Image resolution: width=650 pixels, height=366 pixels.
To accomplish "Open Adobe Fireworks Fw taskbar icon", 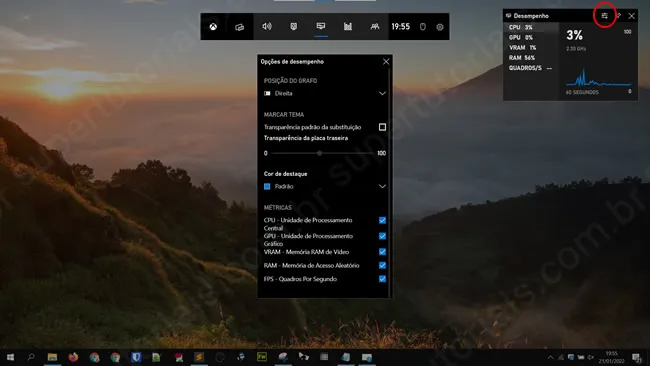I will [x=262, y=357].
